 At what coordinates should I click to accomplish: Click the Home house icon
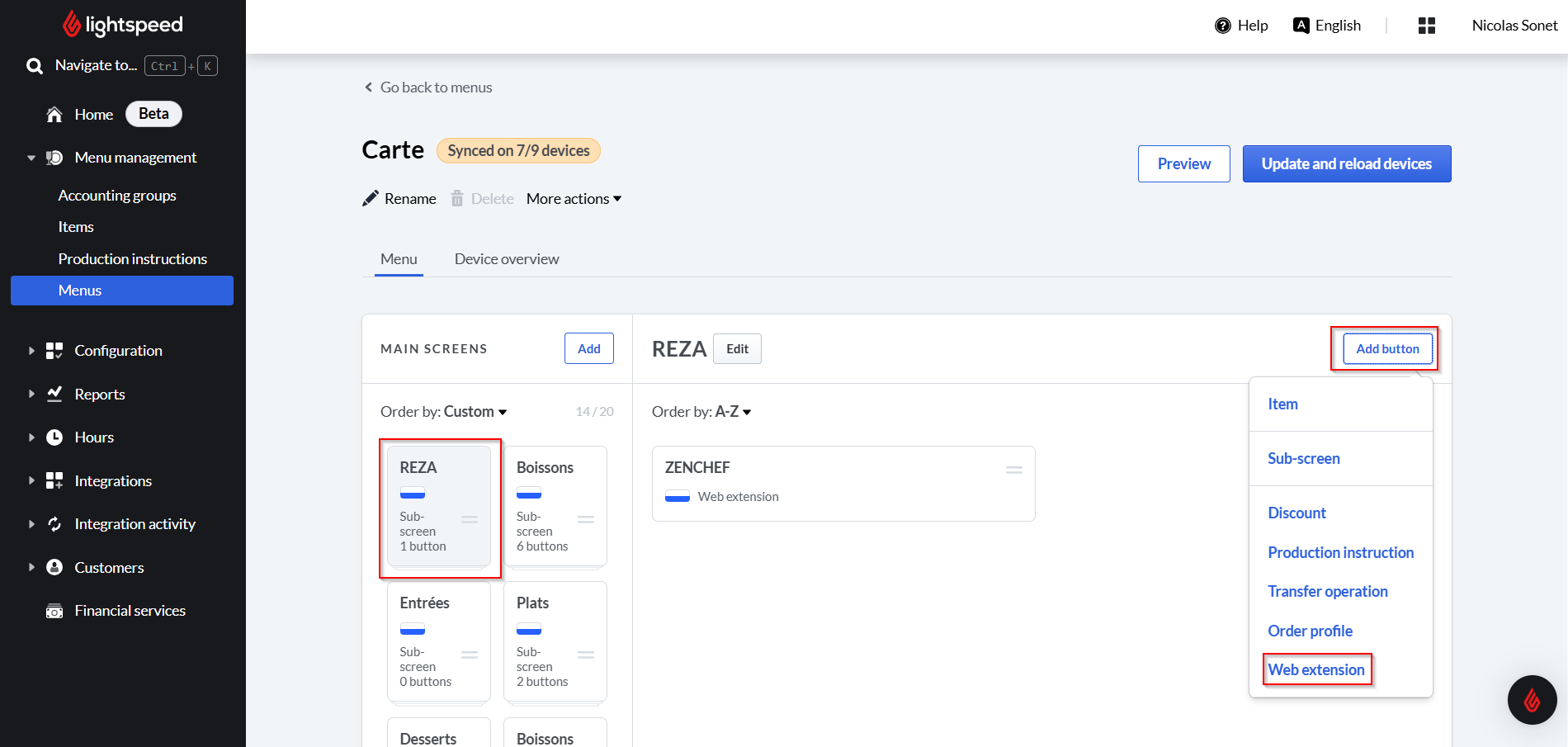(x=54, y=115)
